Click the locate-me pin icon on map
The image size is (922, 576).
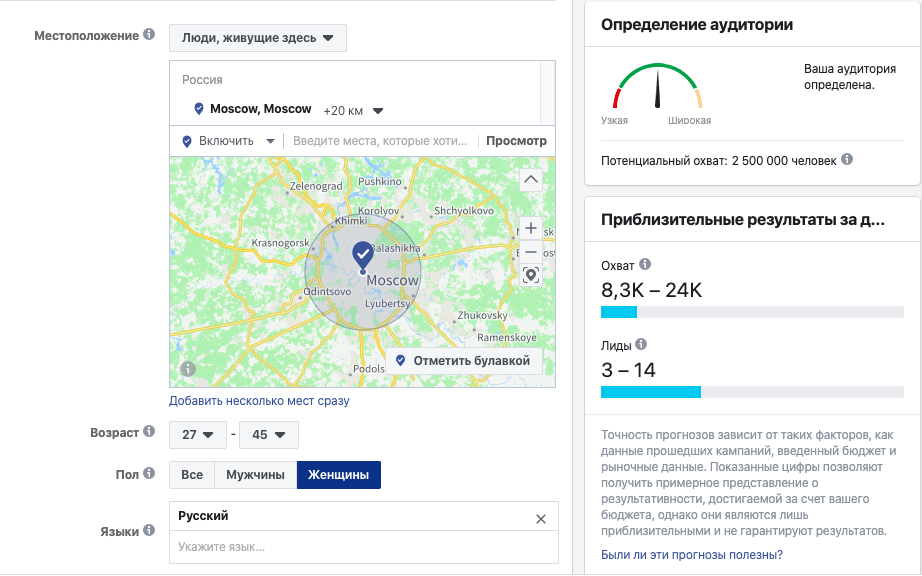click(531, 275)
